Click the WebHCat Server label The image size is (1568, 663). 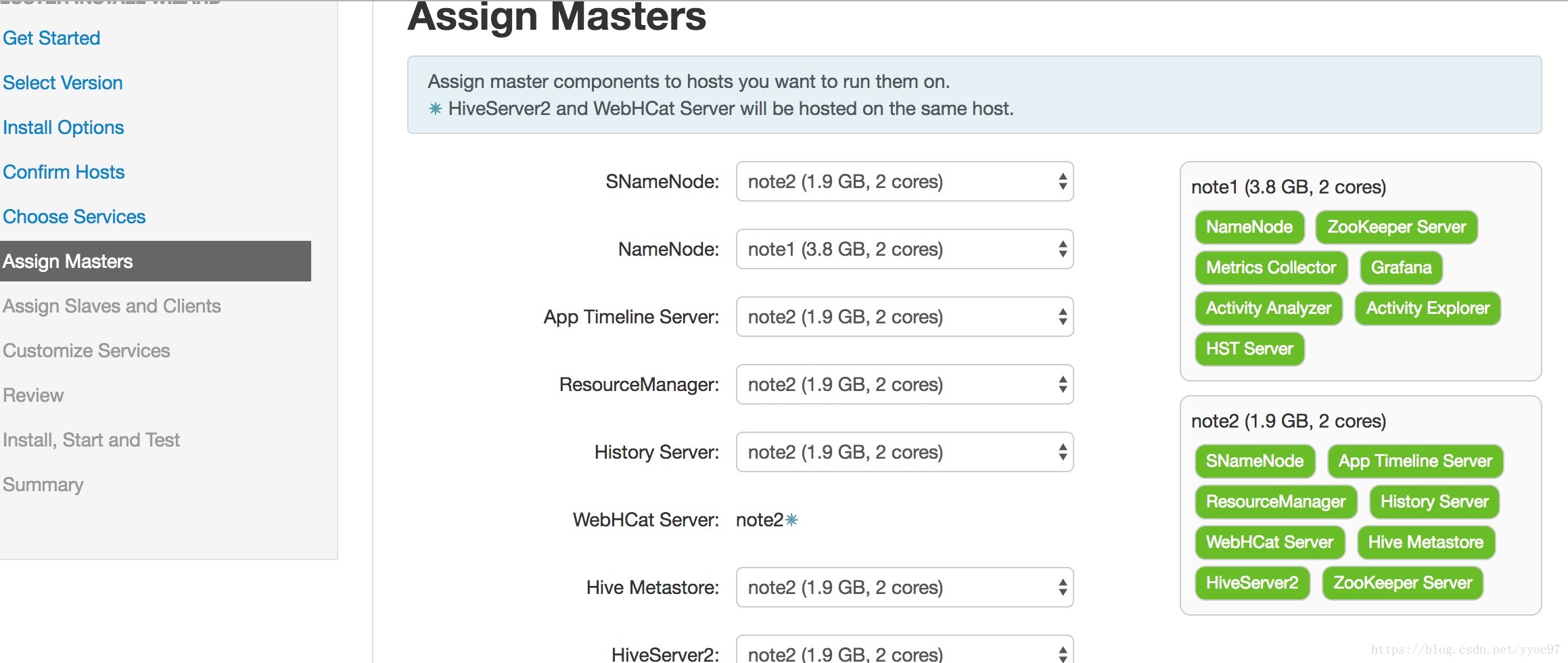646,520
